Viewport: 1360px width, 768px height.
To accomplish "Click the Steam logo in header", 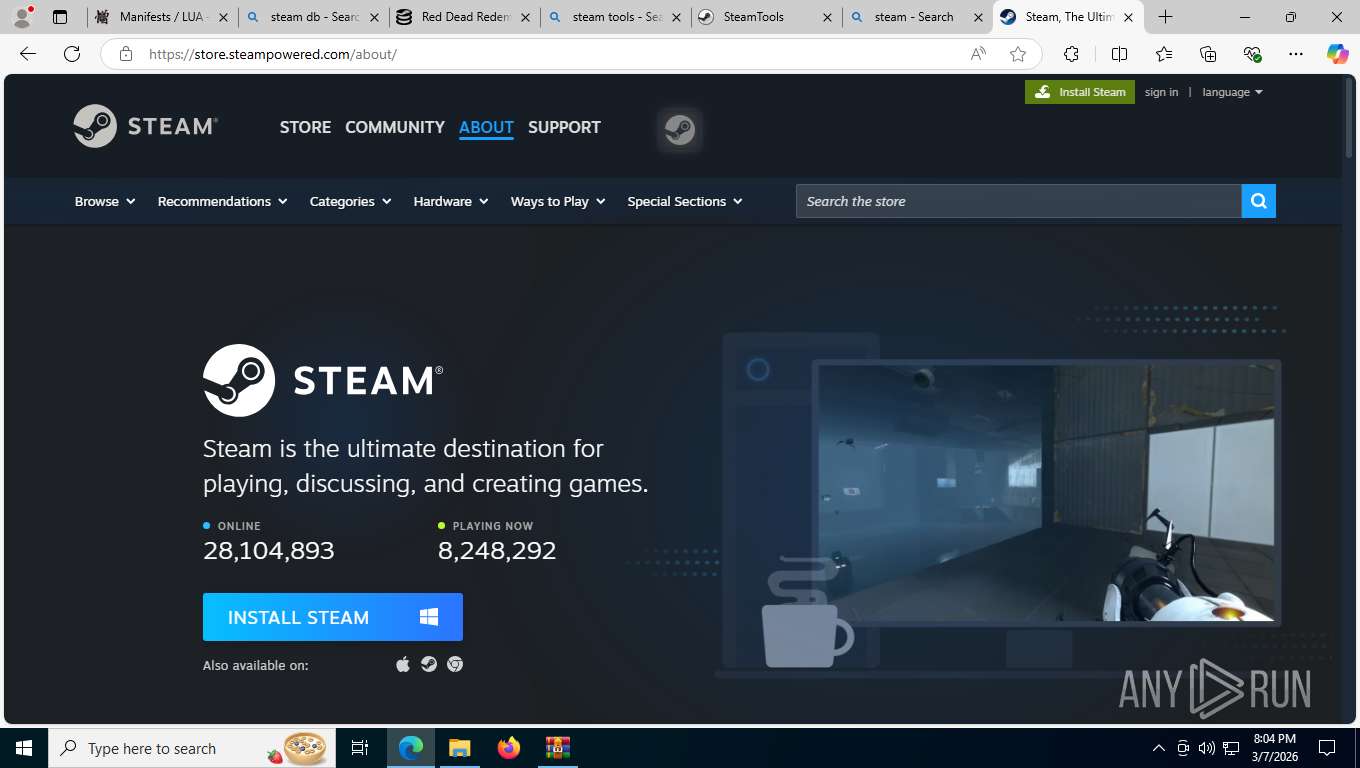I will (146, 126).
